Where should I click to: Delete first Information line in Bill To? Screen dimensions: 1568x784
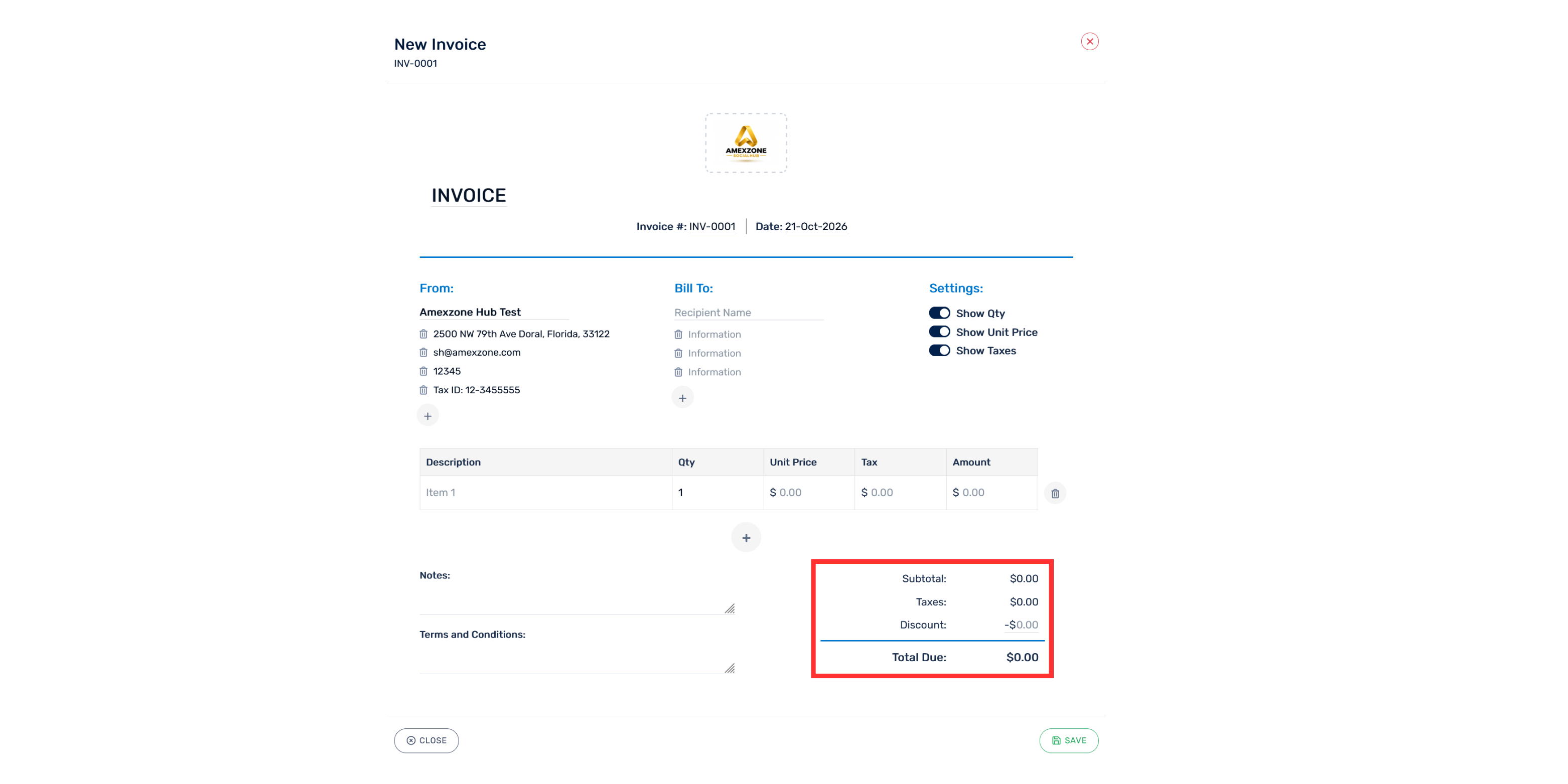pos(678,334)
